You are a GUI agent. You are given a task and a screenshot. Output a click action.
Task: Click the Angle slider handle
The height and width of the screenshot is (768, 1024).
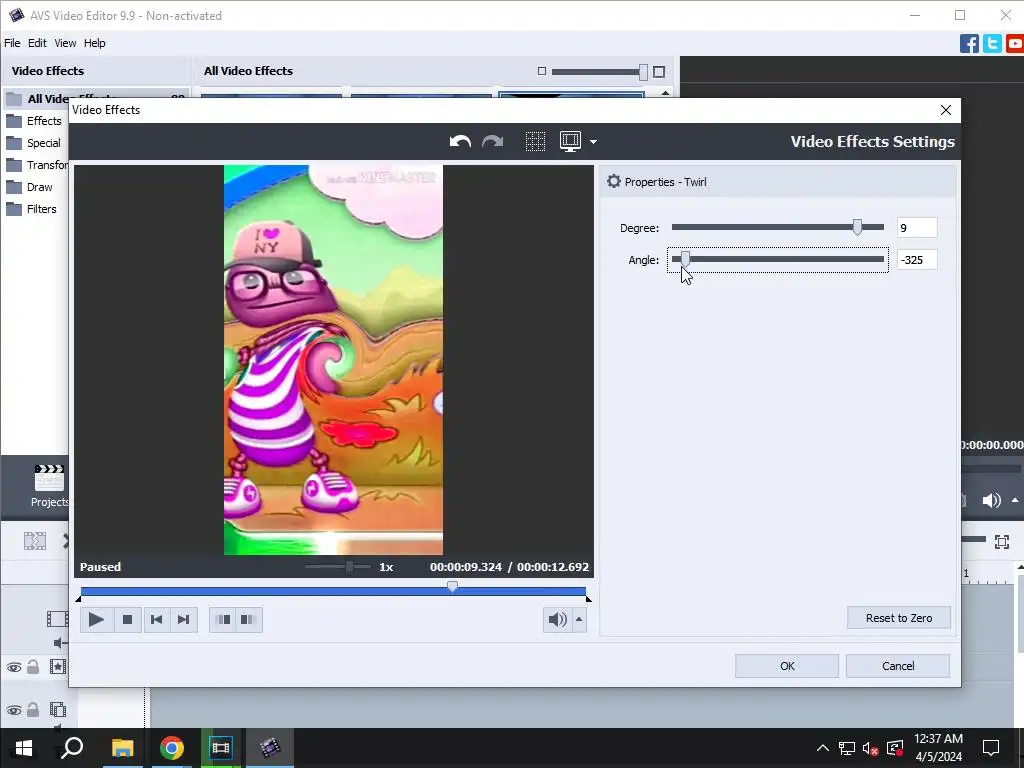point(685,259)
